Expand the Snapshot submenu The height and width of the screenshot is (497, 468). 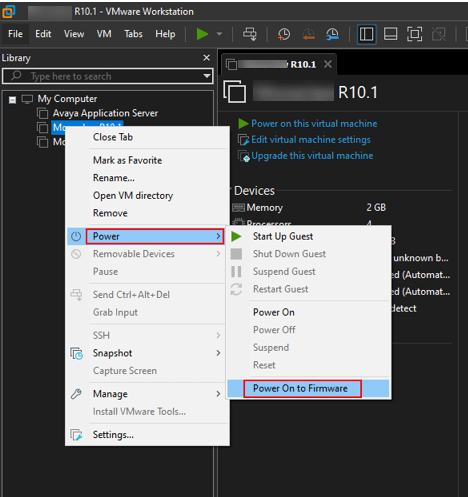click(x=147, y=353)
